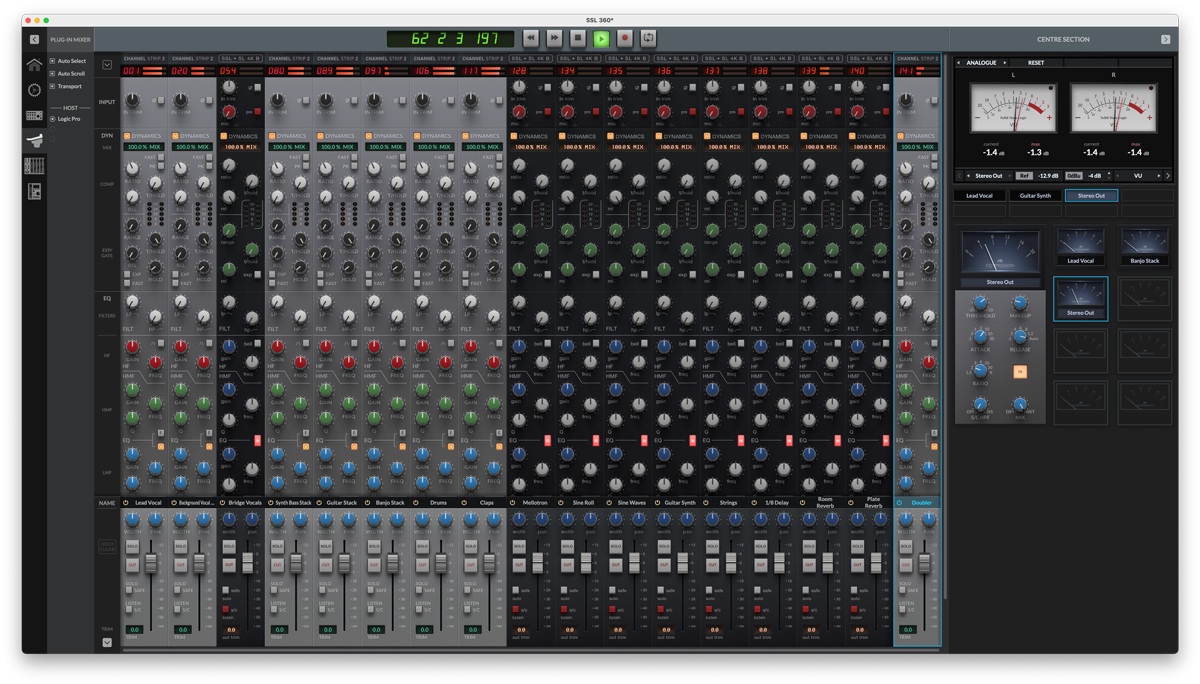Select the Plate Reverb channel name

(x=873, y=503)
